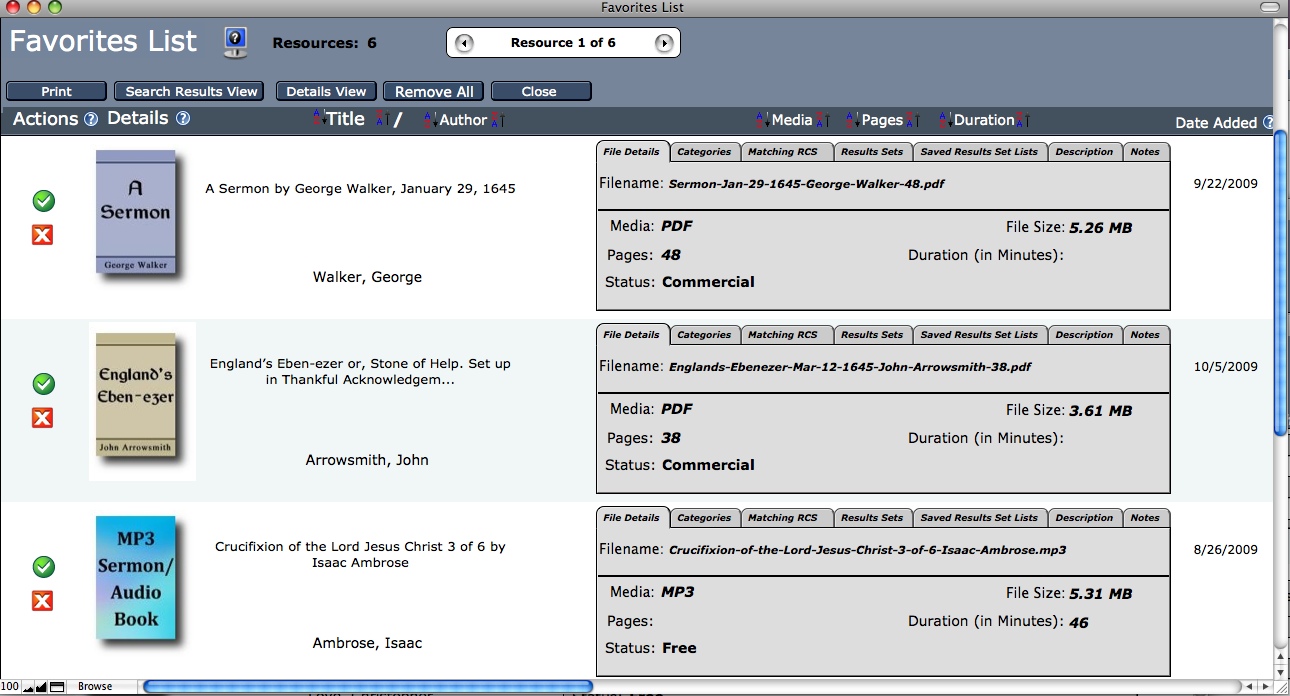This screenshot has height=696, width=1290.
Task: Open Notes tab for George Walker sermon
Action: (1145, 152)
